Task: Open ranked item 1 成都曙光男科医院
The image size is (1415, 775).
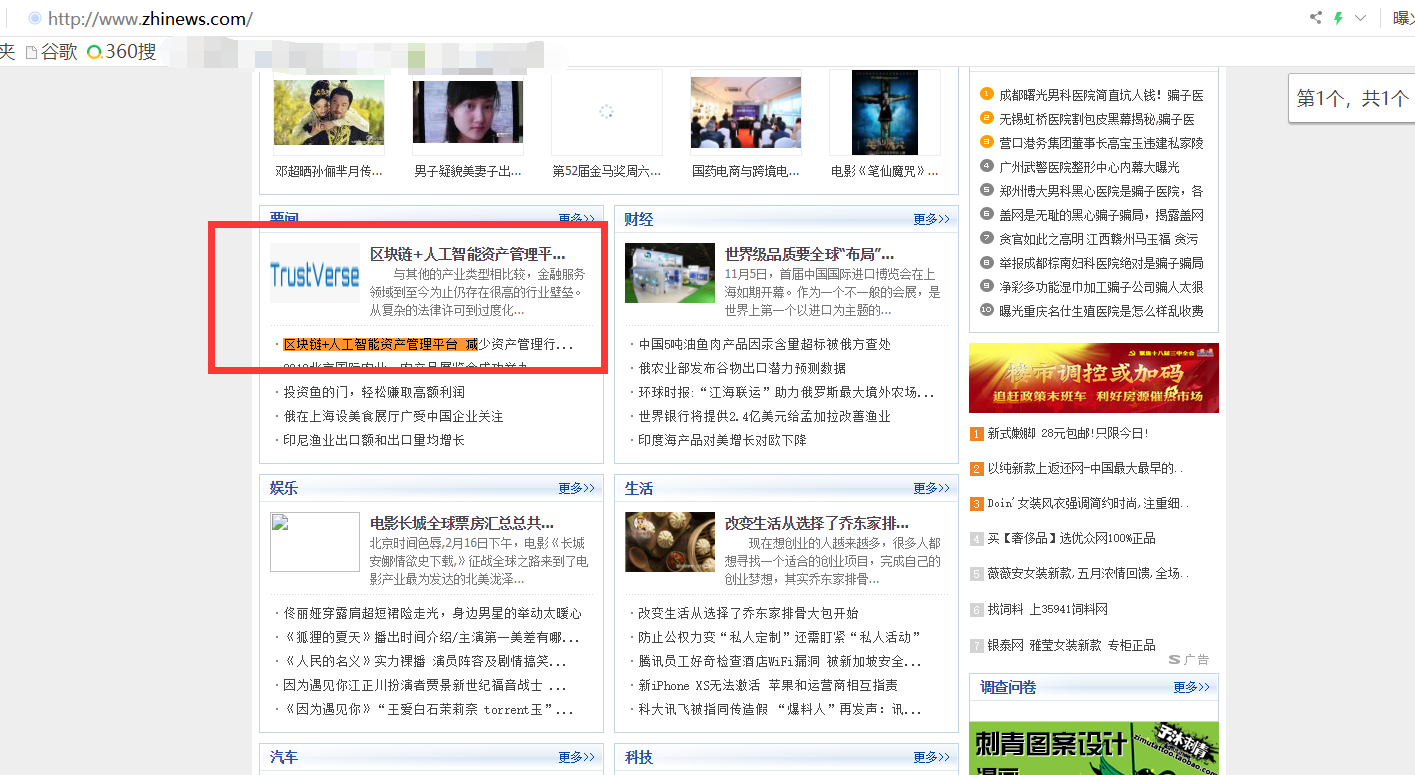Action: (1101, 95)
